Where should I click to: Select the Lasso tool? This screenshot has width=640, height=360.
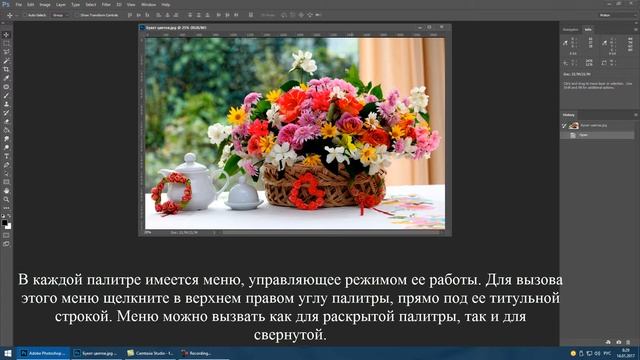(x=6, y=52)
